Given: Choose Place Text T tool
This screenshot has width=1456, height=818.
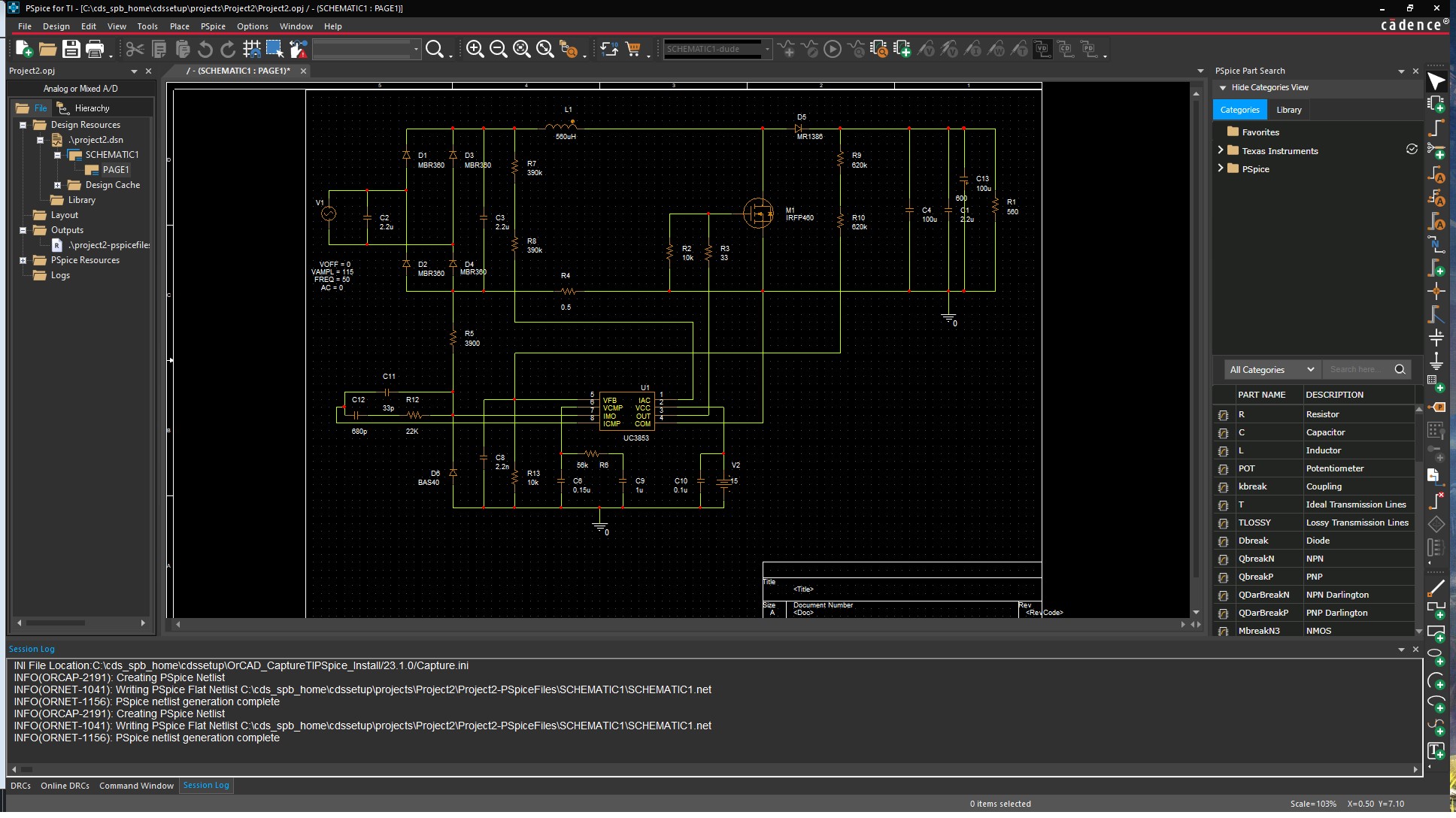Looking at the screenshot, I should coord(1436,750).
